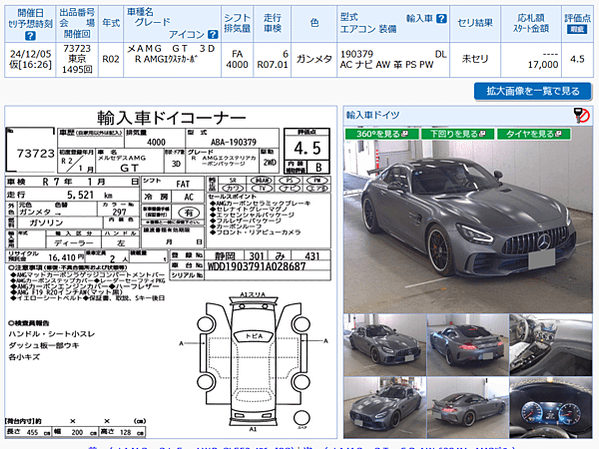Open the interior seat thumbnail photo
This screenshot has height=449, width=599.
point(551,345)
